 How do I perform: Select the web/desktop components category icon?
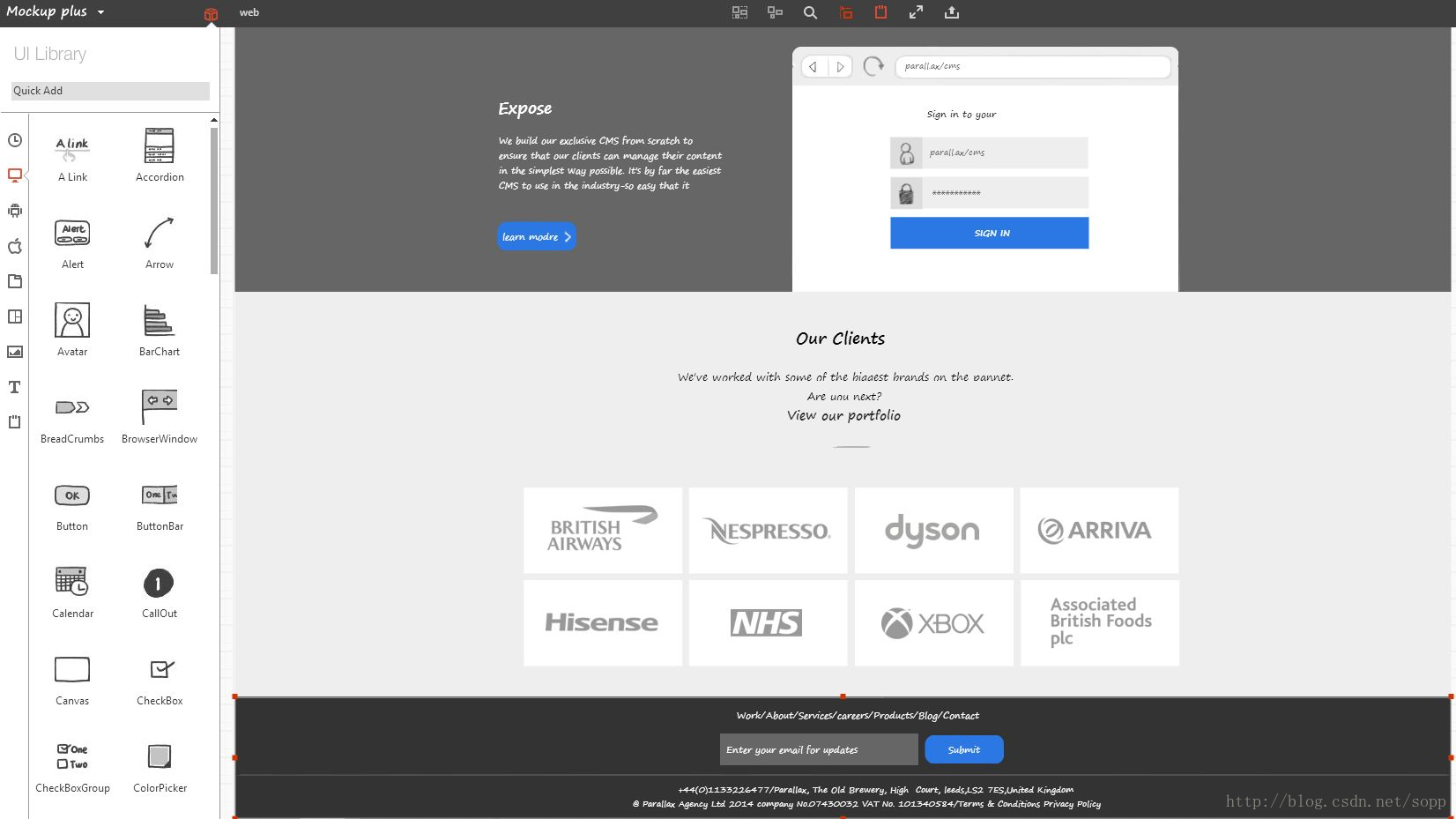point(15,175)
